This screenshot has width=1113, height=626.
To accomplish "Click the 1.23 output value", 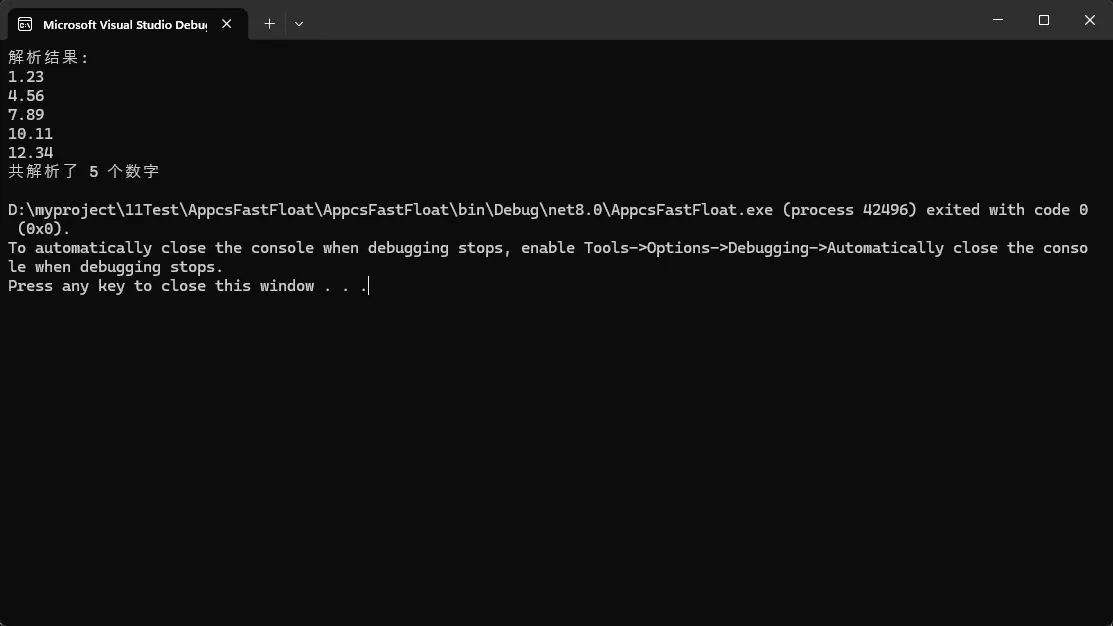I will (26, 77).
